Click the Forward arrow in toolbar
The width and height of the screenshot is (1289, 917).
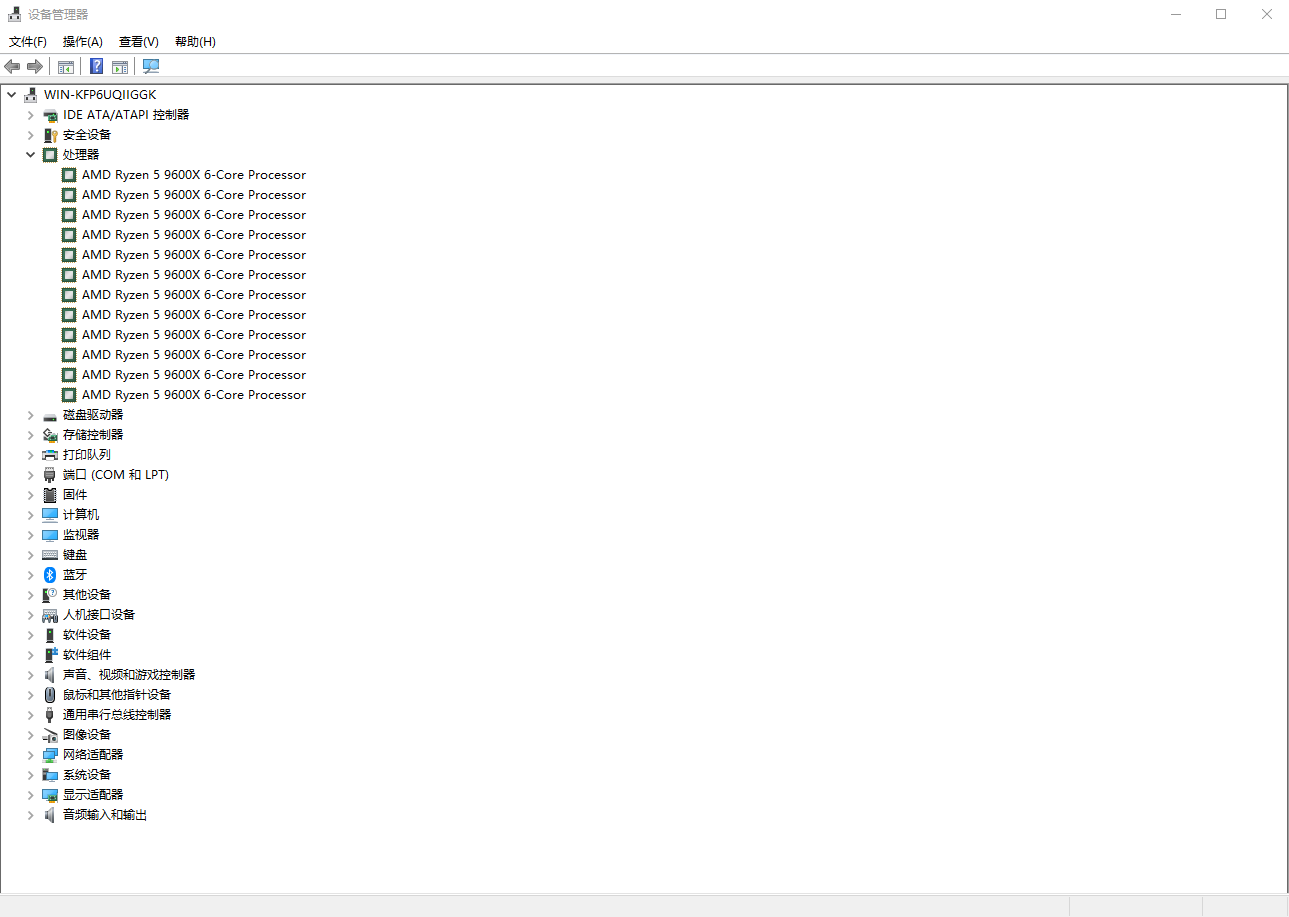(35, 66)
